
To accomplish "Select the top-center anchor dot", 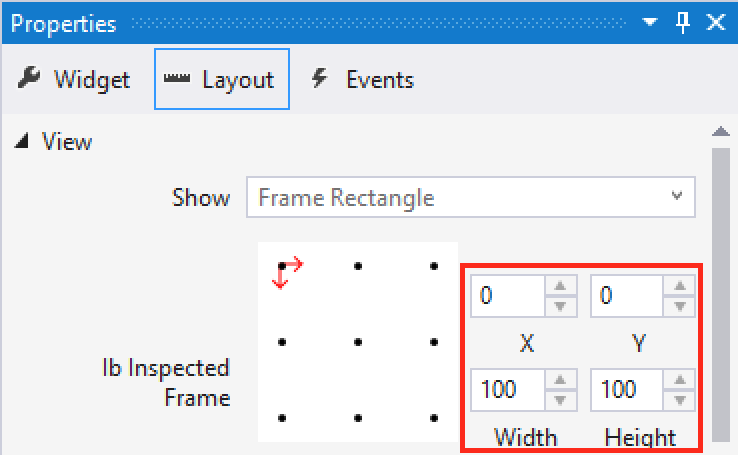I will tap(358, 266).
